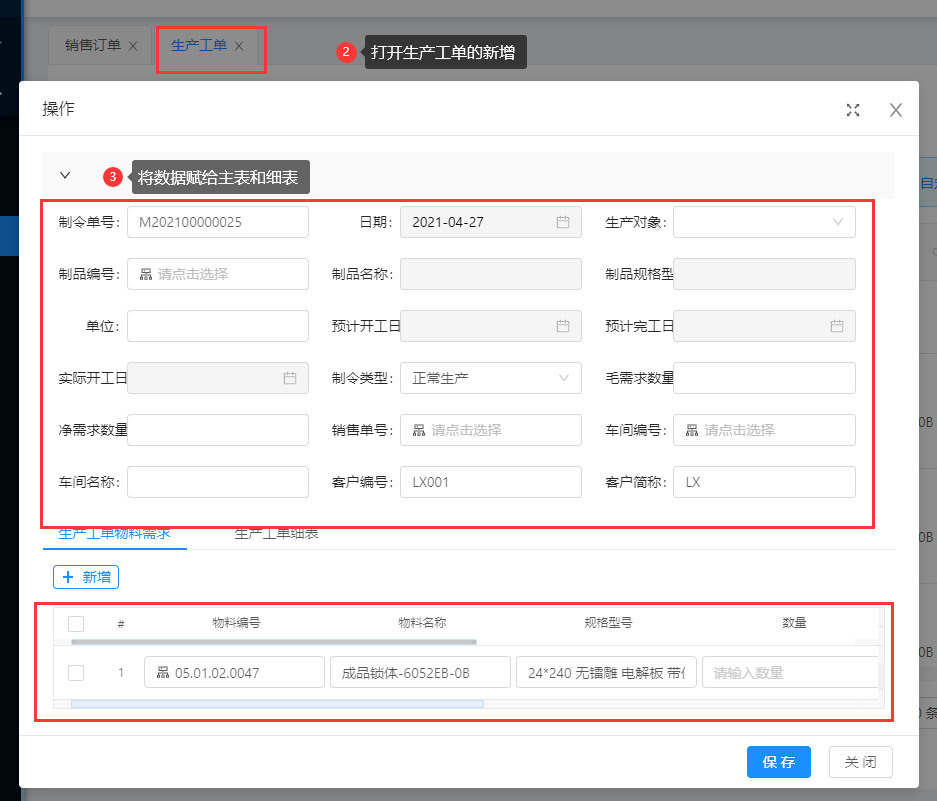Click the 请输入数量 quantity input
This screenshot has height=801, width=937.
pos(790,672)
